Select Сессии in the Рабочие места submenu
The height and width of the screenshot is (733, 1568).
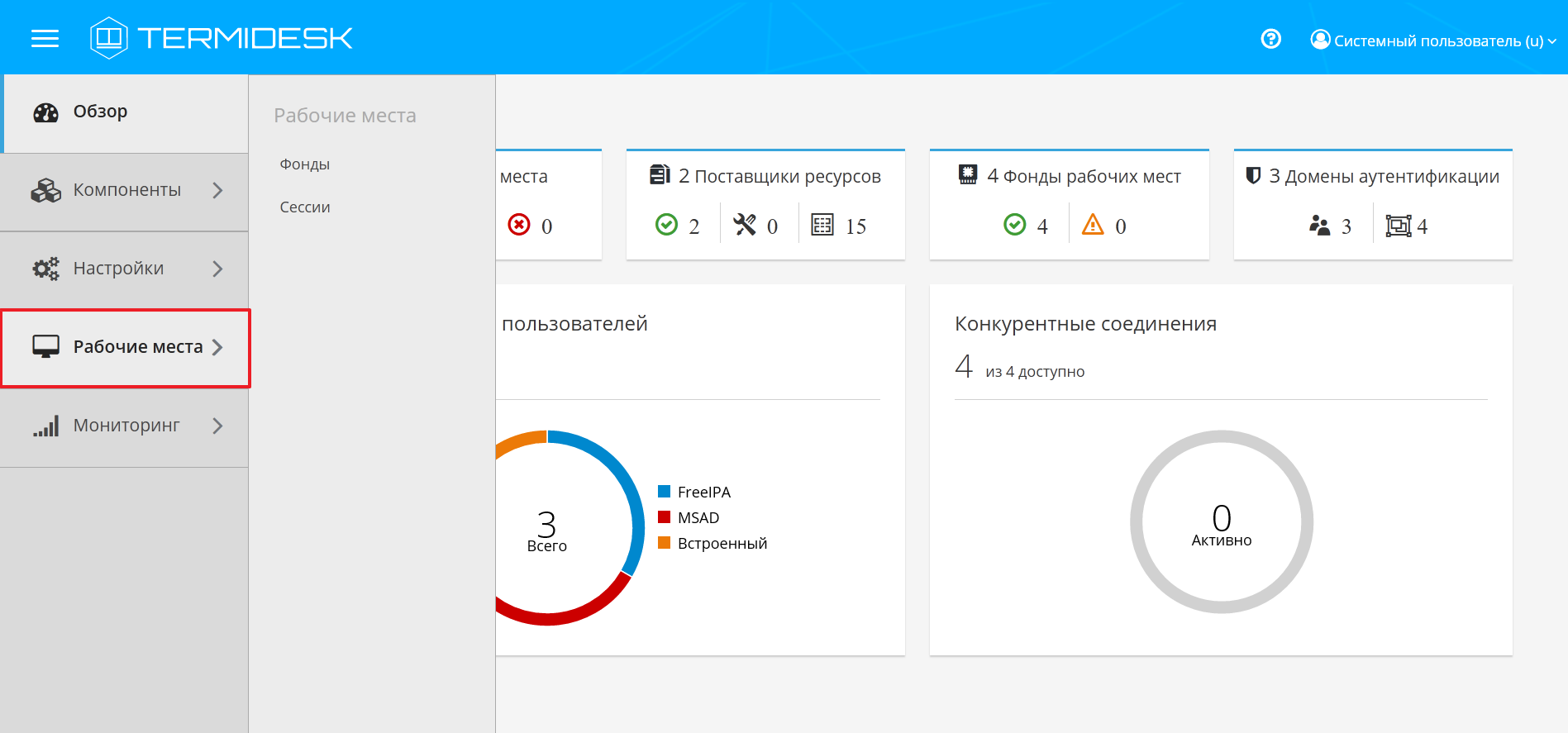click(304, 207)
